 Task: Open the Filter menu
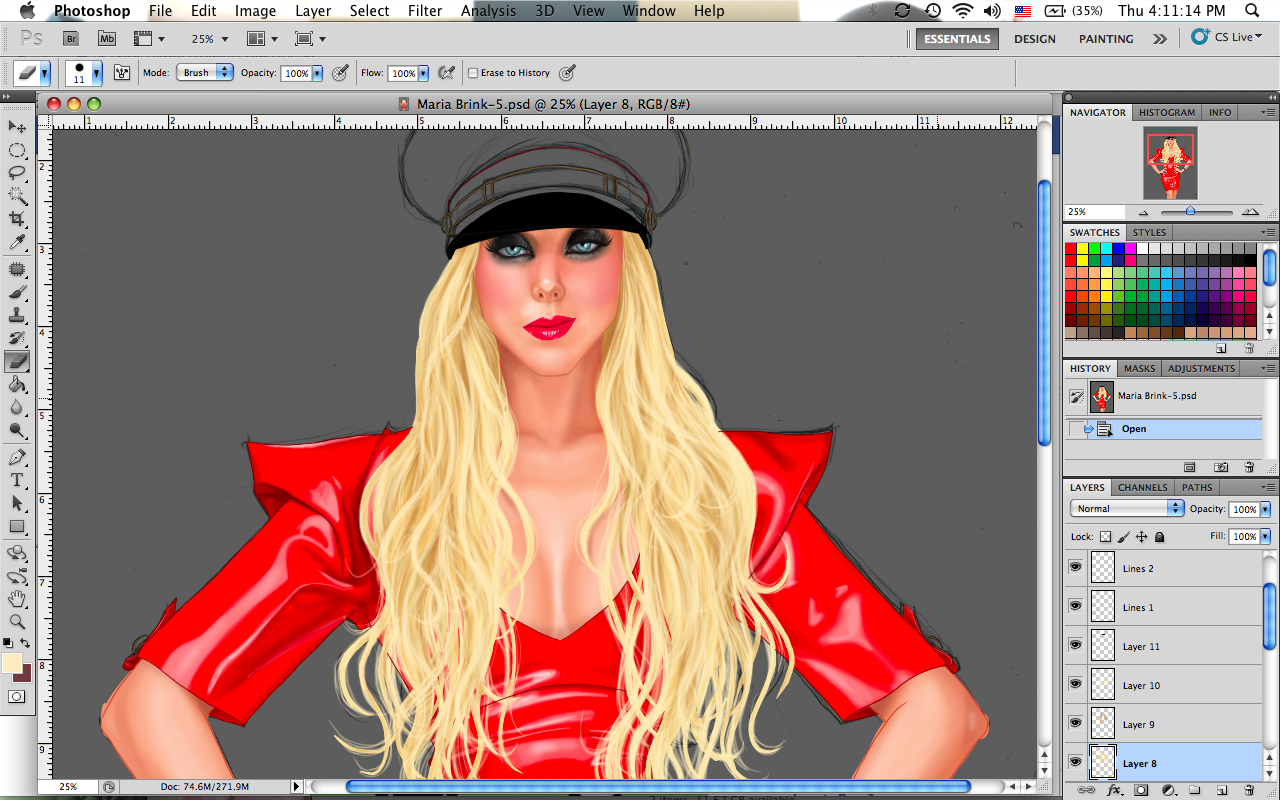click(425, 11)
